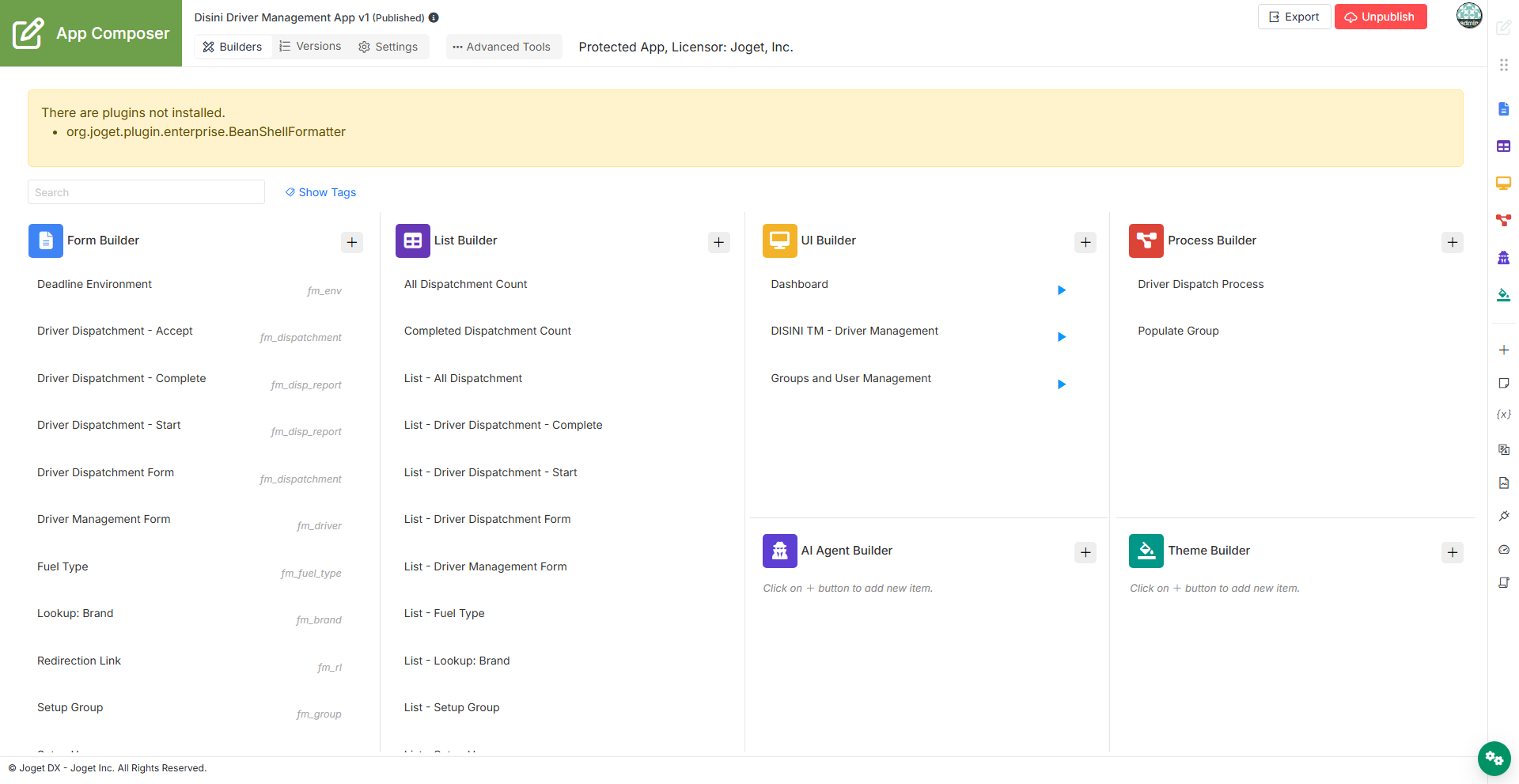Click the translate language icon in right sidebar

tap(1504, 449)
